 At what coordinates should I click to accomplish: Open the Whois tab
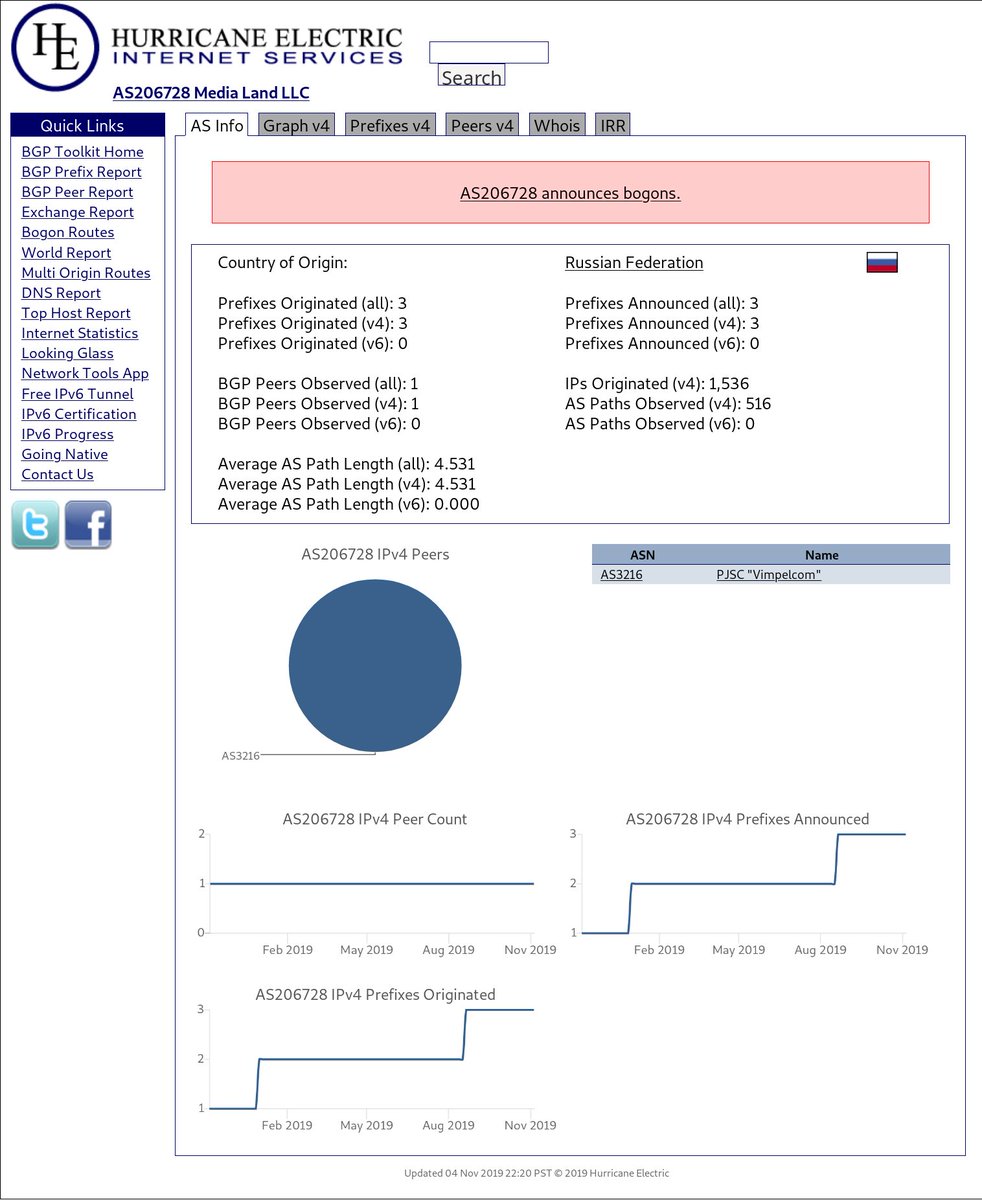[x=557, y=125]
